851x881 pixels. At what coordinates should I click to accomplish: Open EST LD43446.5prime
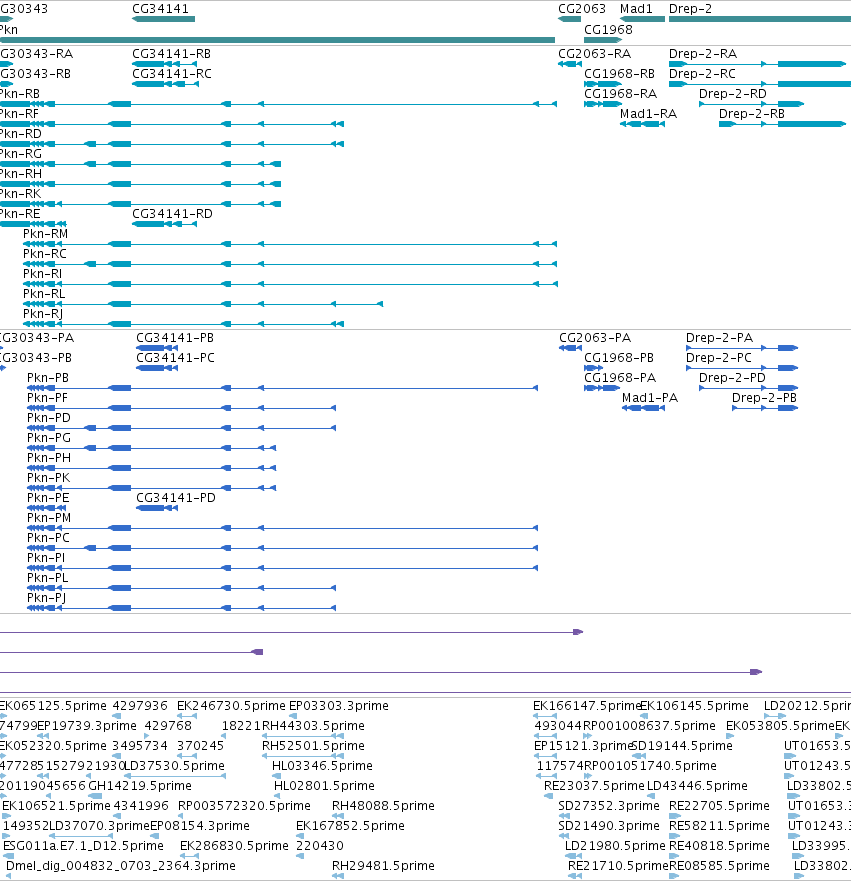click(x=697, y=786)
